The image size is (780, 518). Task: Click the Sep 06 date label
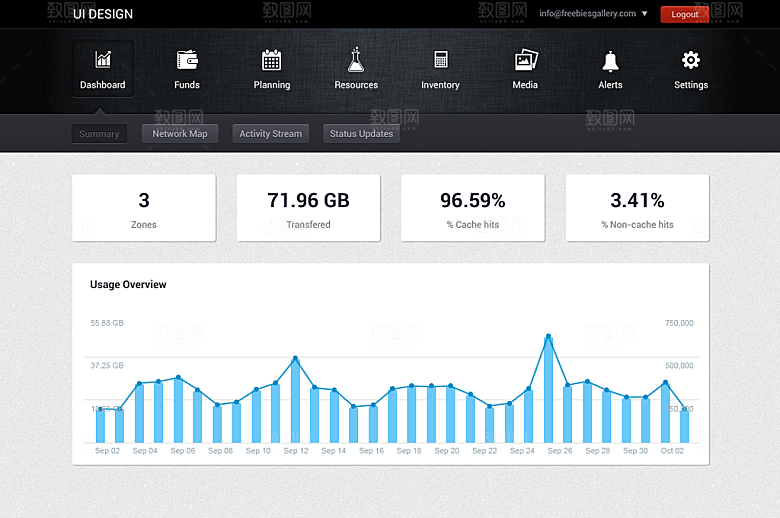coord(183,451)
